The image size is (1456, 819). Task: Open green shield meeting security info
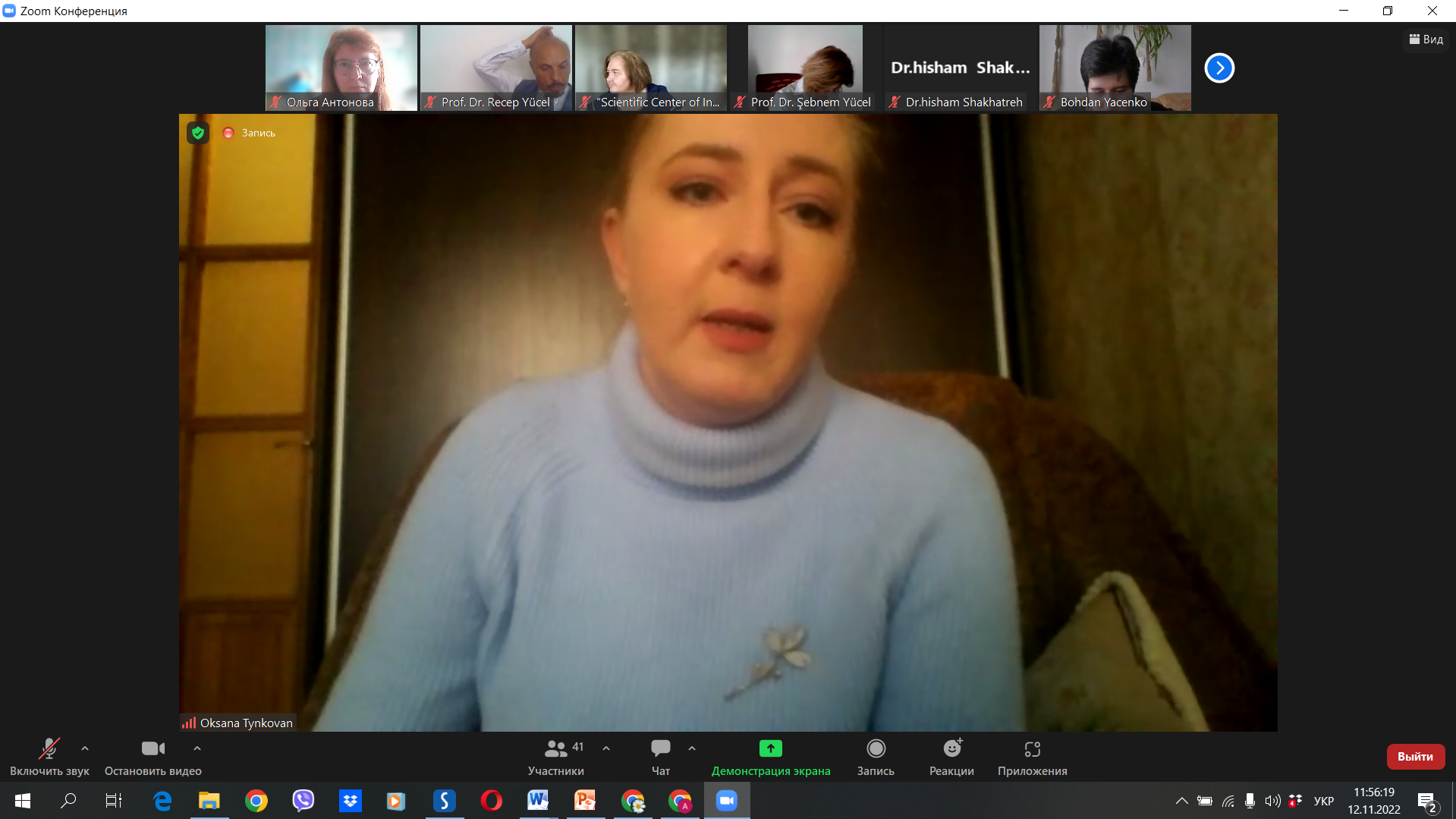198,133
